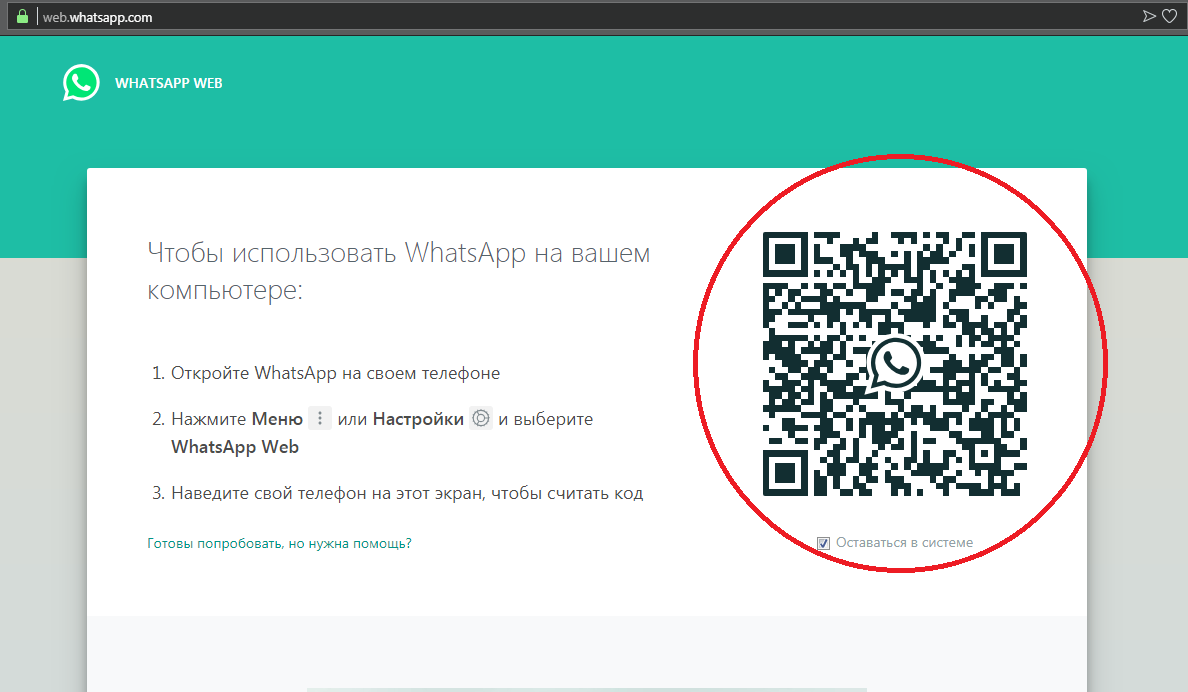The width and height of the screenshot is (1188, 692).
Task: Click the send arrow icon in address bar
Action: (x=1149, y=16)
